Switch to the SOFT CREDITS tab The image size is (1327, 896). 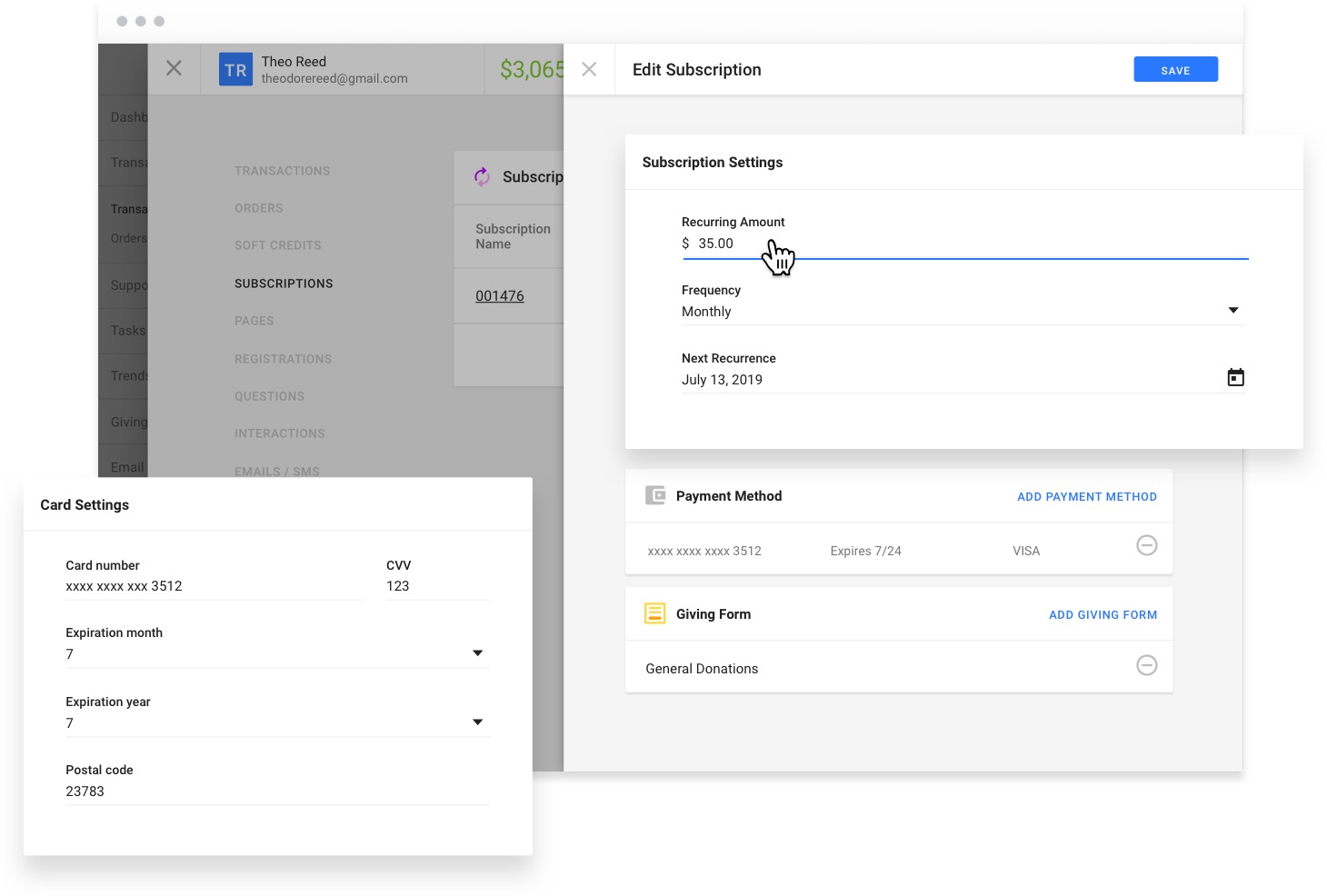277,245
